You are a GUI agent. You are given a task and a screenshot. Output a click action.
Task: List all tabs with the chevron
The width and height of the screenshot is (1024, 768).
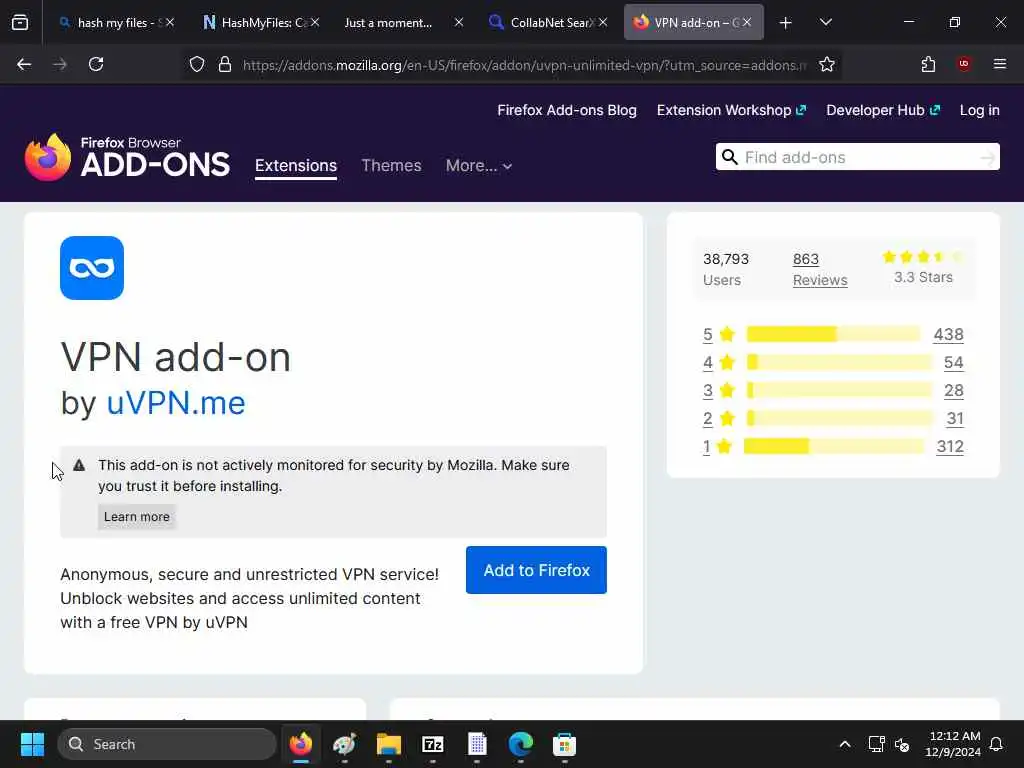(x=825, y=23)
